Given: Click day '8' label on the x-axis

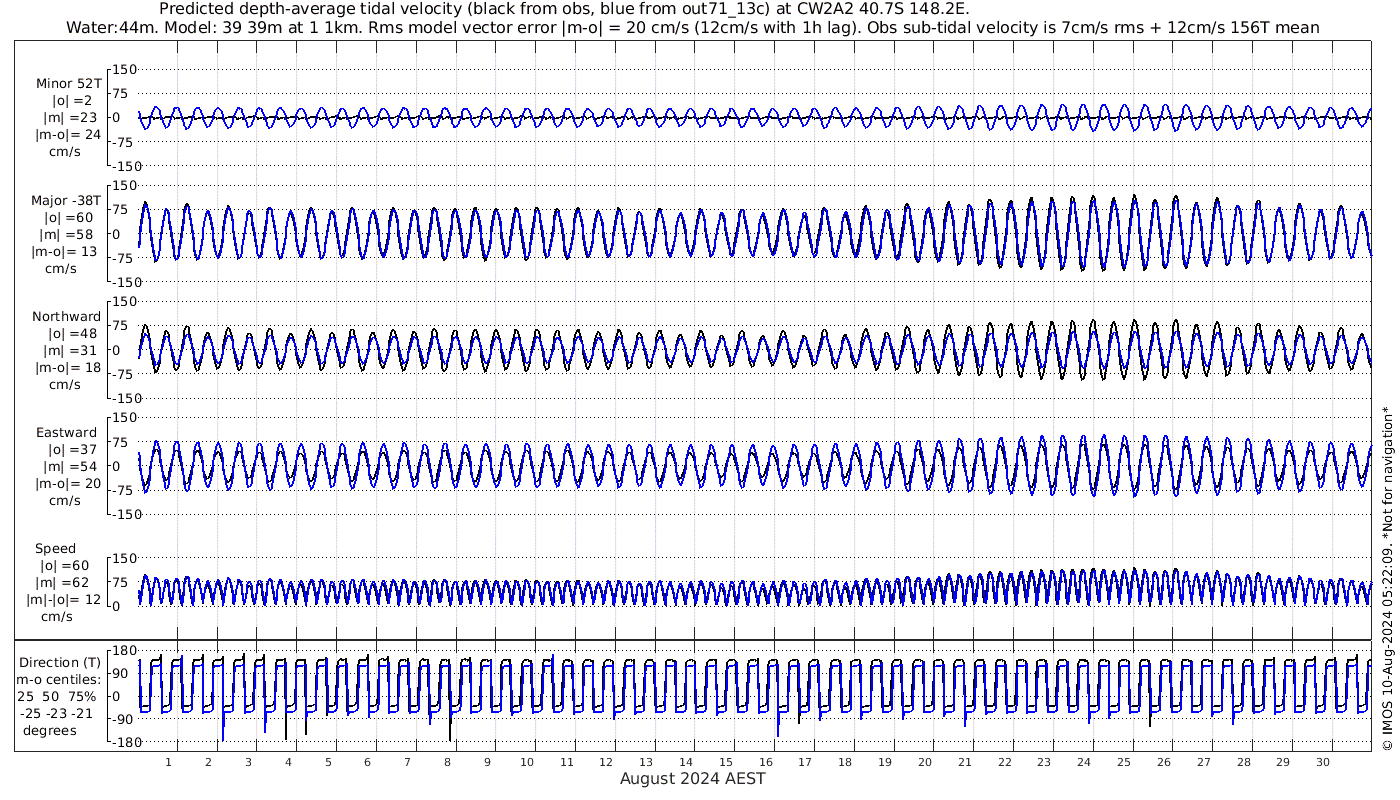Looking at the screenshot, I should [447, 762].
